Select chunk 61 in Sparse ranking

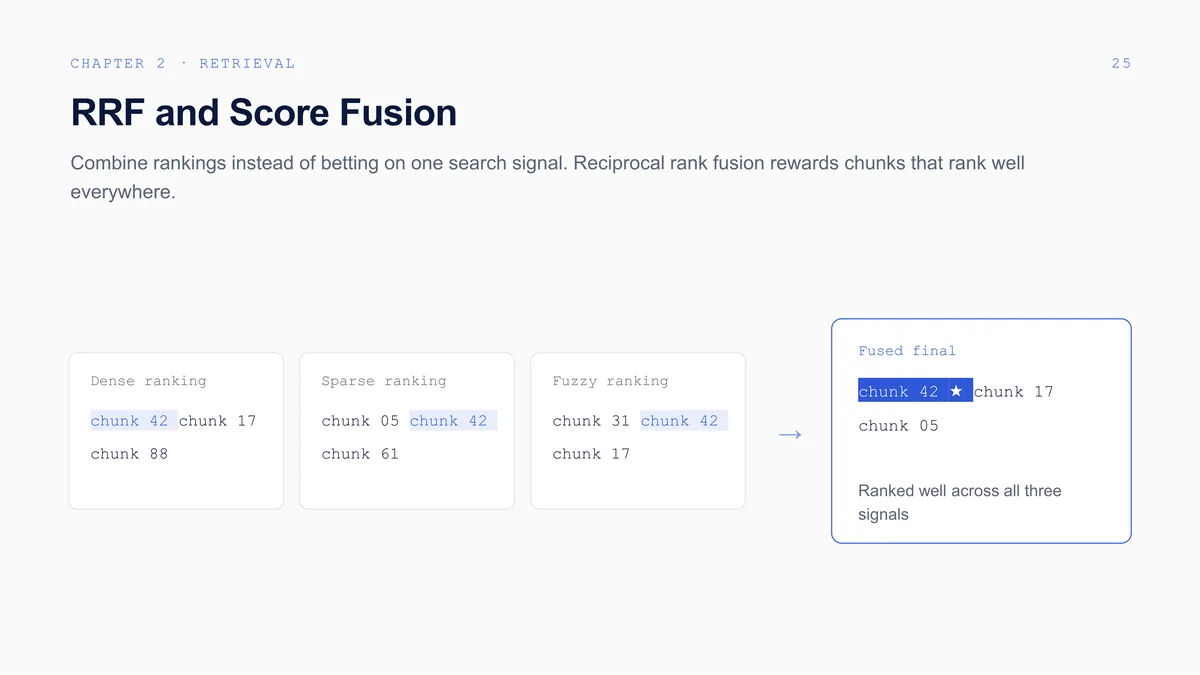coord(360,454)
